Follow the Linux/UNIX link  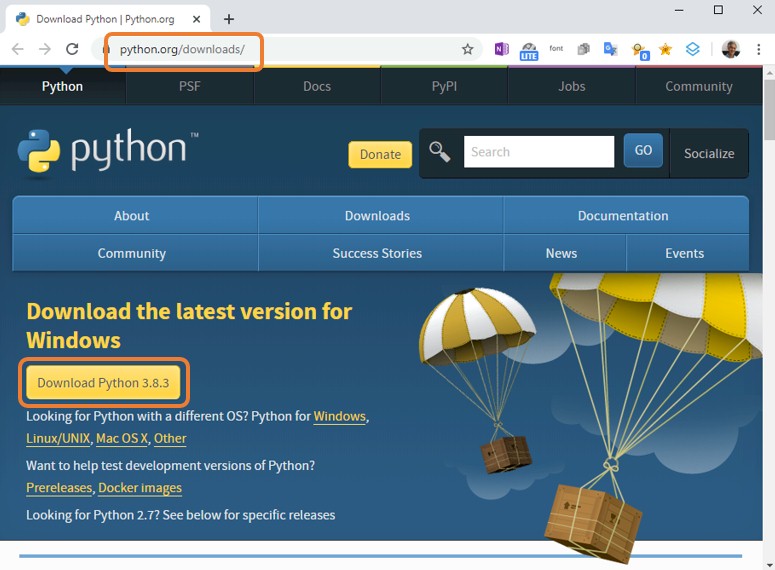[58, 438]
